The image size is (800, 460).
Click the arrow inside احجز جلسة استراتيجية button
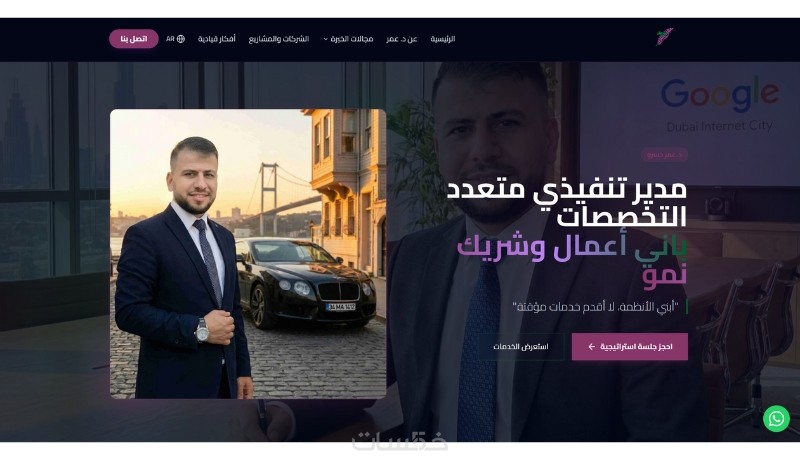point(591,347)
